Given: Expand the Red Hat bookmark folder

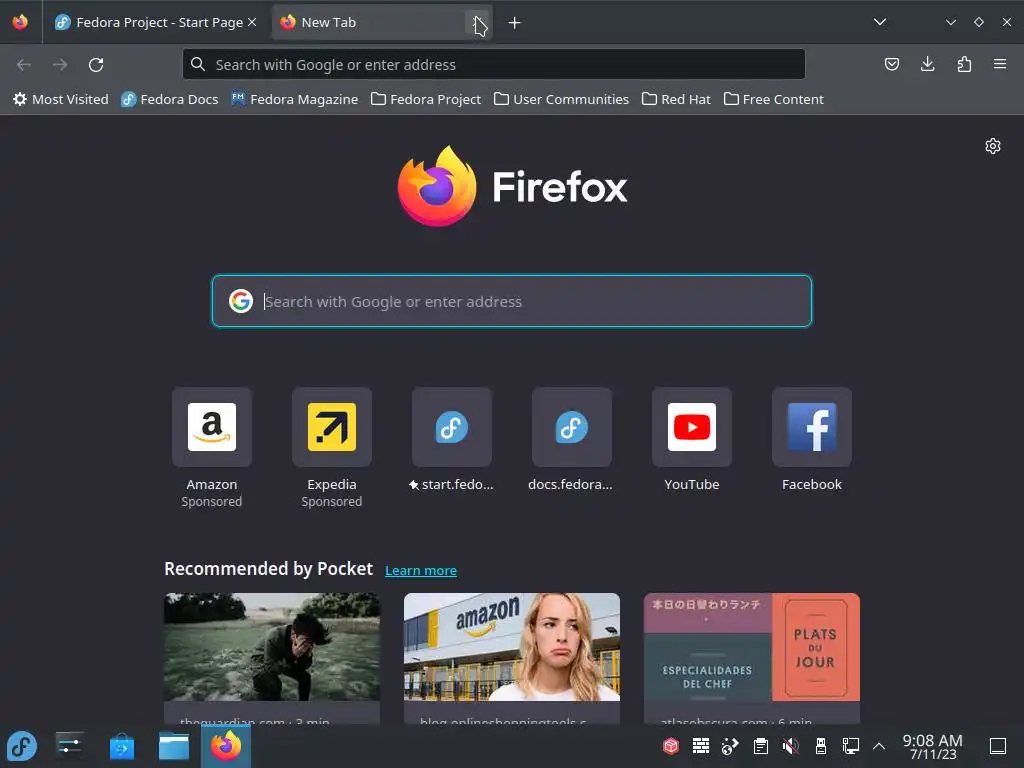Looking at the screenshot, I should (677, 99).
